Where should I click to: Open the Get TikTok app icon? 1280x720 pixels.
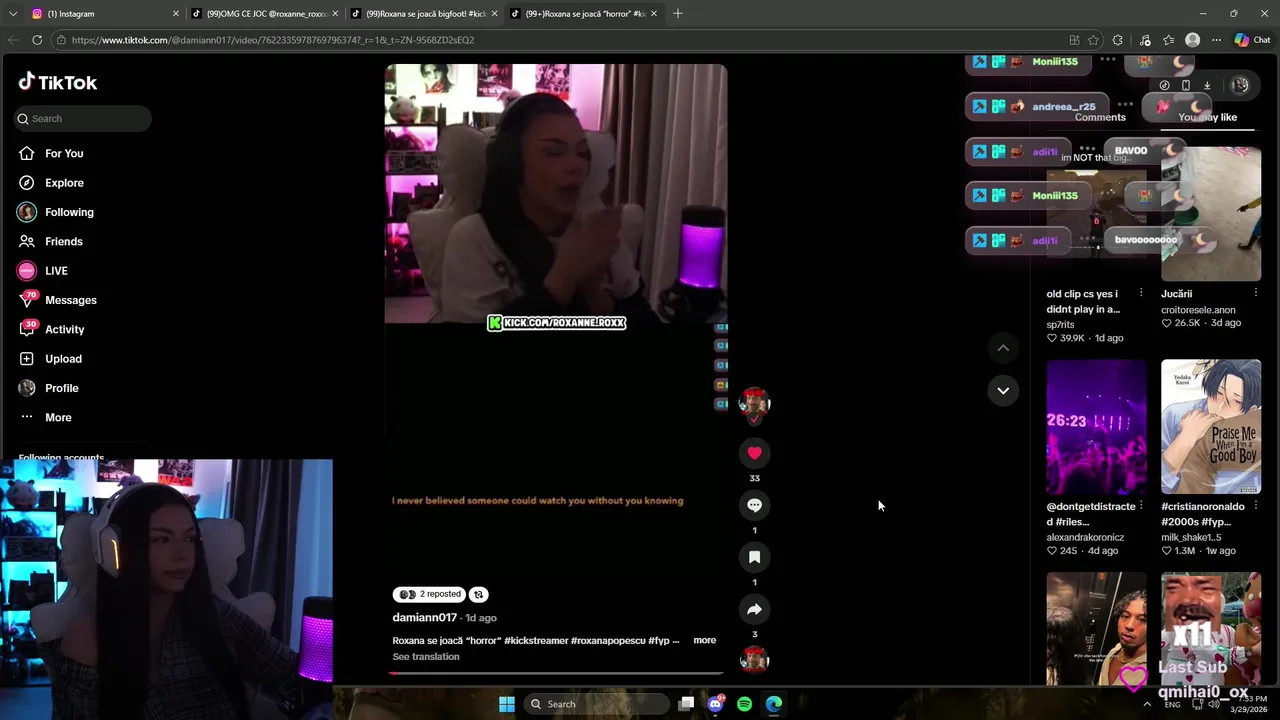click(x=1164, y=85)
